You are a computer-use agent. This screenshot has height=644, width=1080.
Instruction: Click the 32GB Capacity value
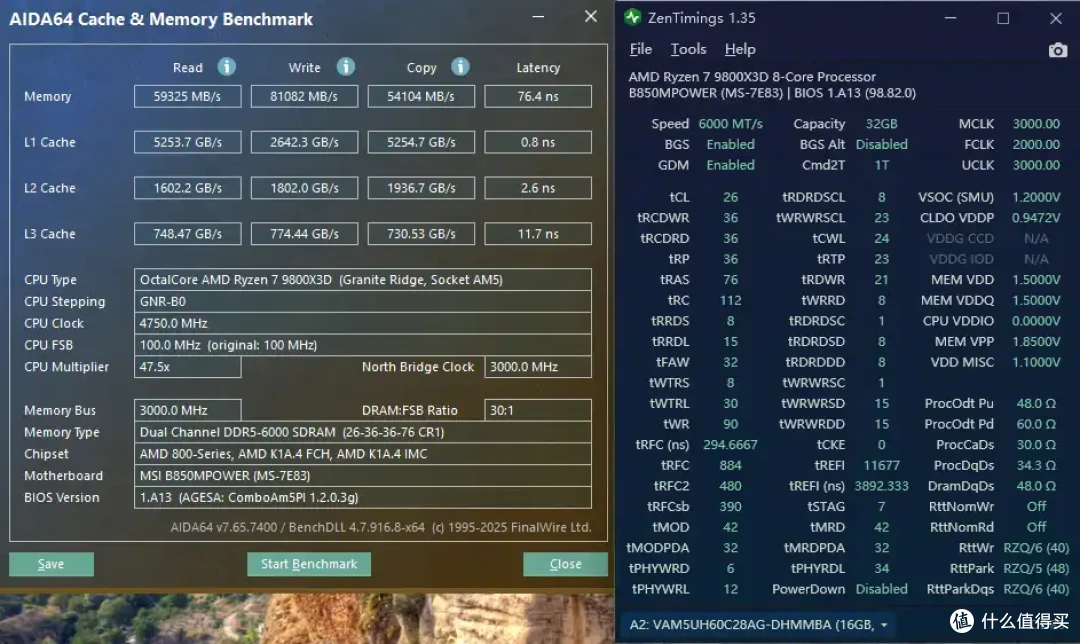pos(882,124)
